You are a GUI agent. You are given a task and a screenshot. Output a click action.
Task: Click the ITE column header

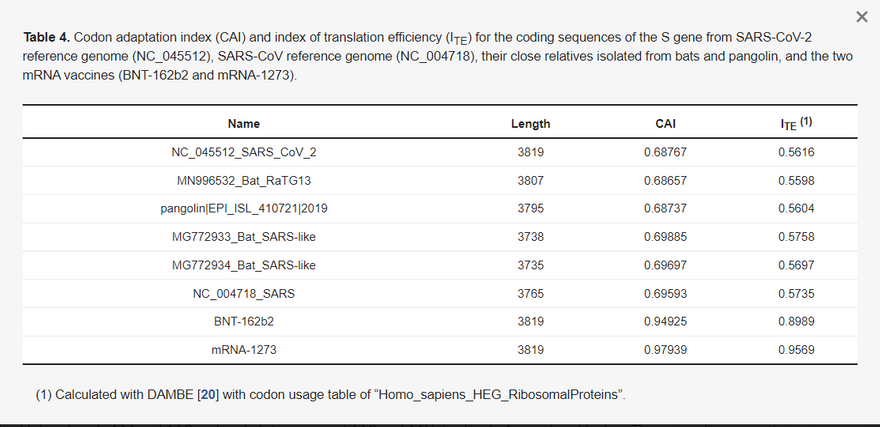[x=796, y=123]
